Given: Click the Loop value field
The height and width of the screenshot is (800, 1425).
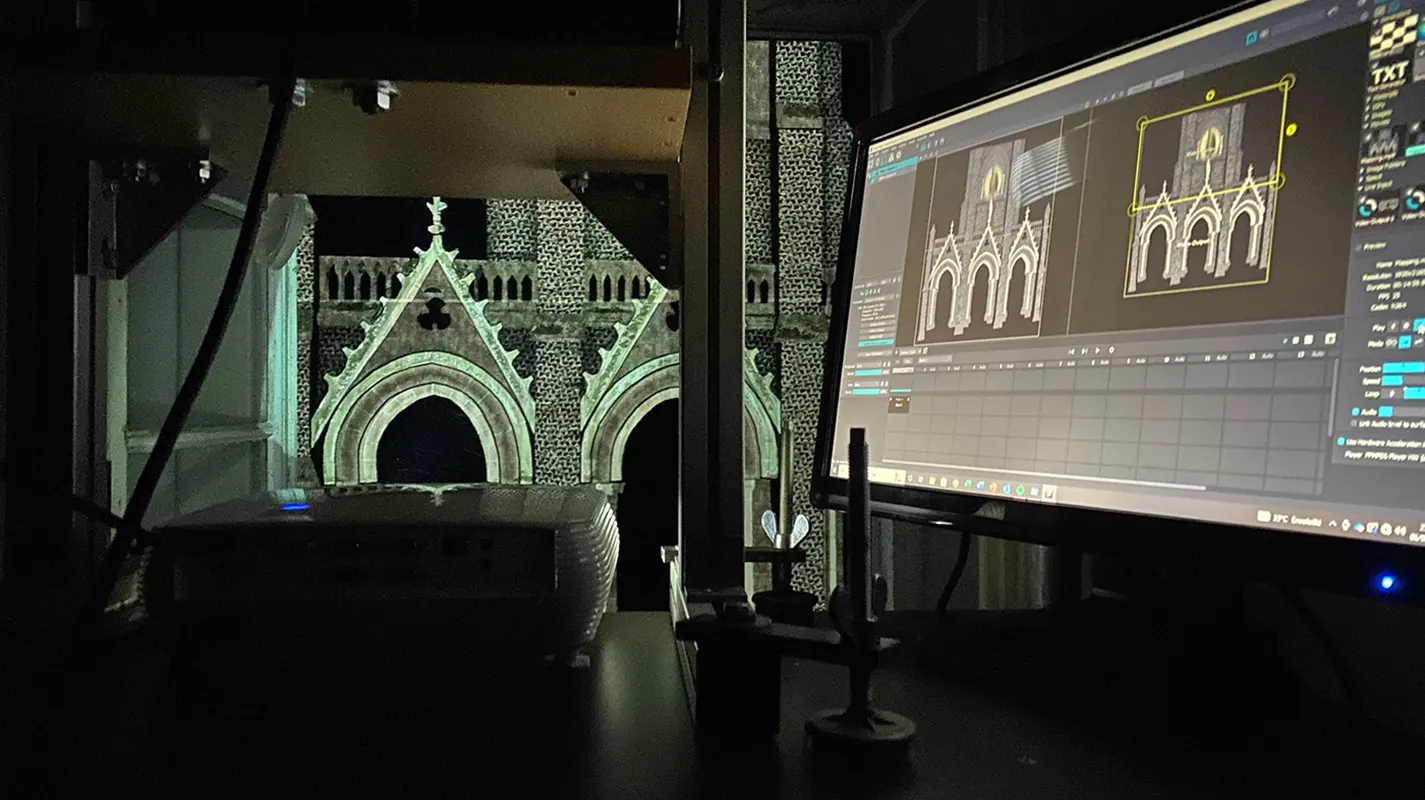Looking at the screenshot, I should [x=1393, y=393].
